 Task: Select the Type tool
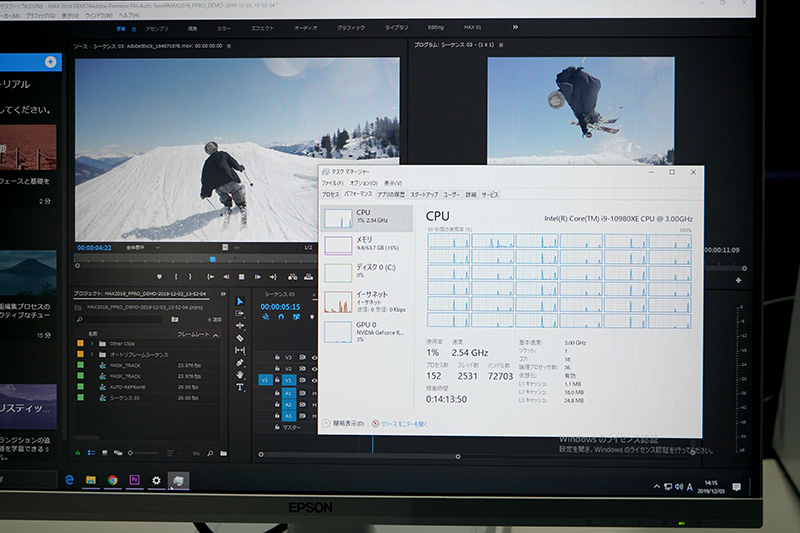coord(240,387)
